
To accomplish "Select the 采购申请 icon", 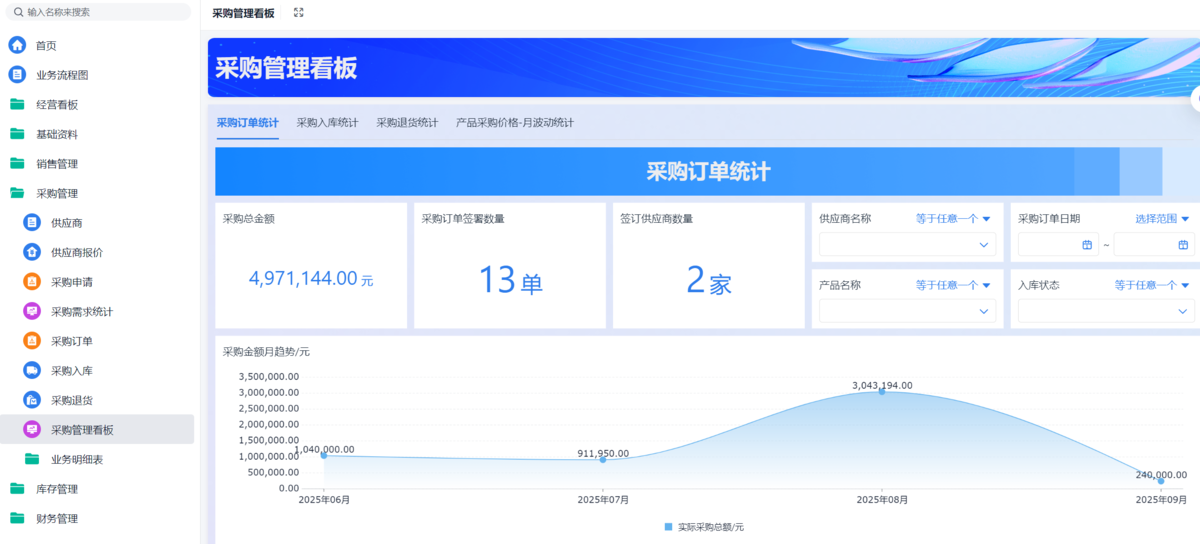I will click(32, 282).
